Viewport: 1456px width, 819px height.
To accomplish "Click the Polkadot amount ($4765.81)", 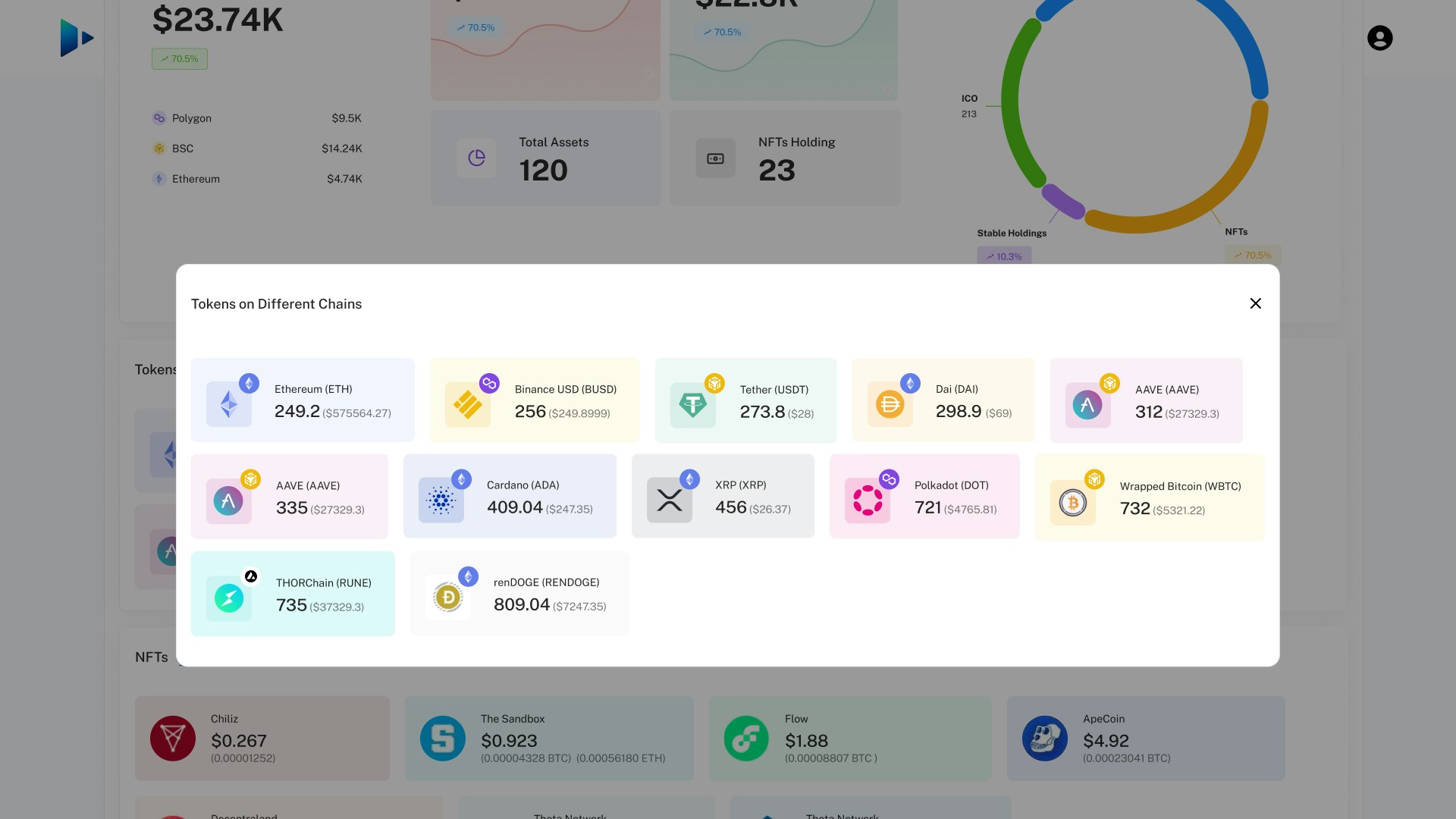I will 971,510.
